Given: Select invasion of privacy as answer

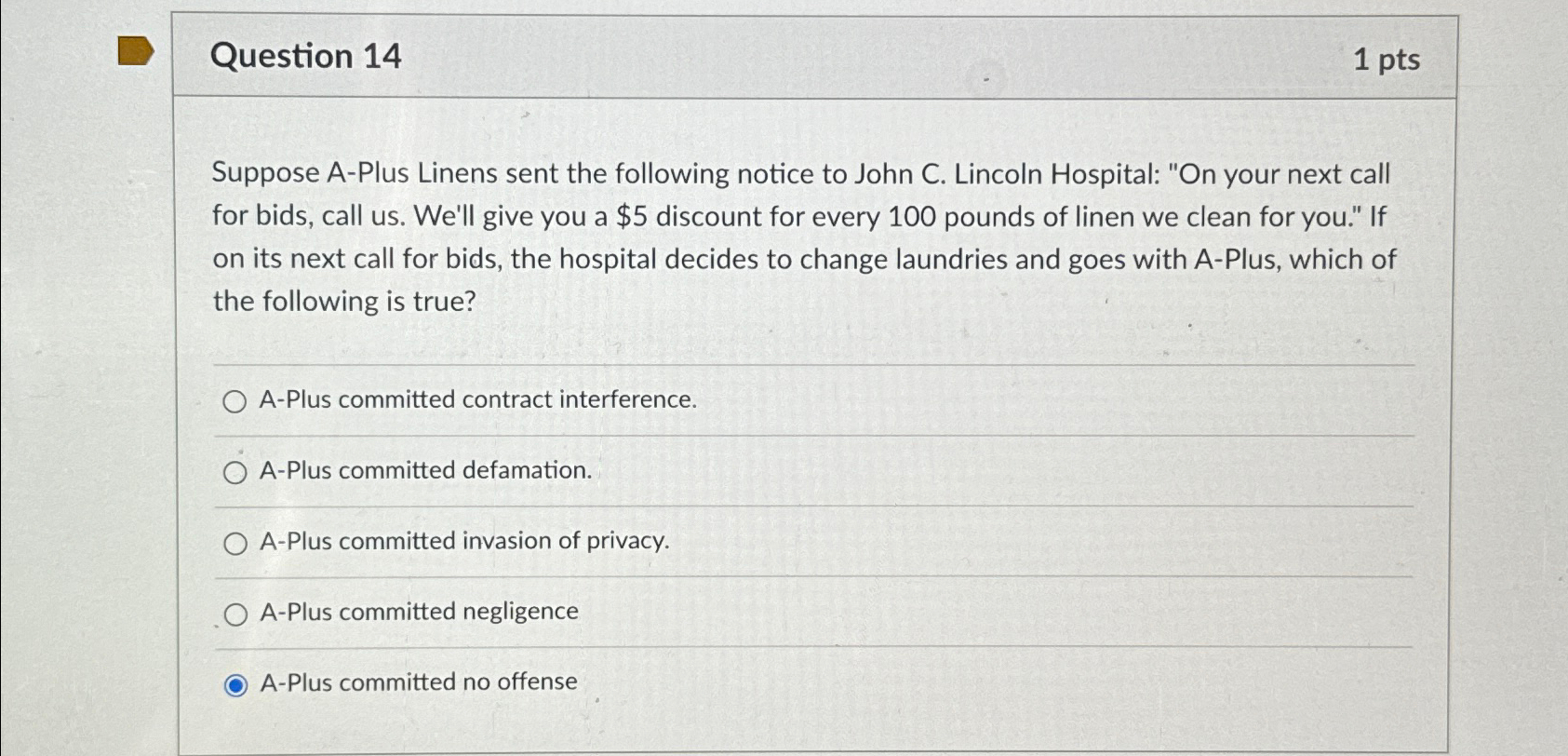Looking at the screenshot, I should click(x=236, y=542).
